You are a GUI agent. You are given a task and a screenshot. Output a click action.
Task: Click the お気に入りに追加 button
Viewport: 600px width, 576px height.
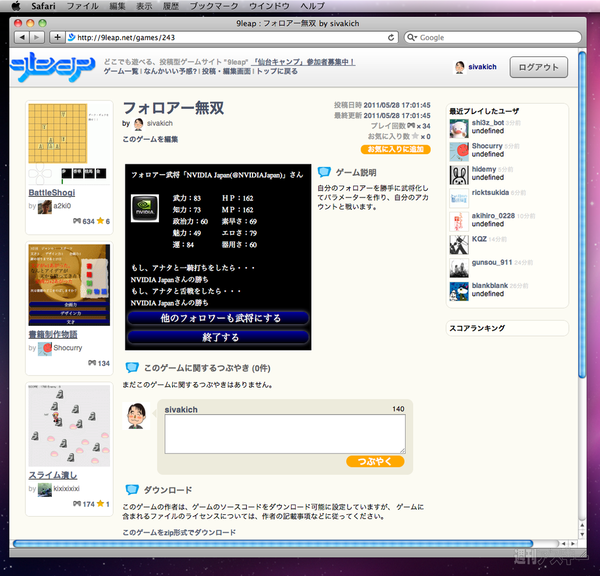coord(396,149)
